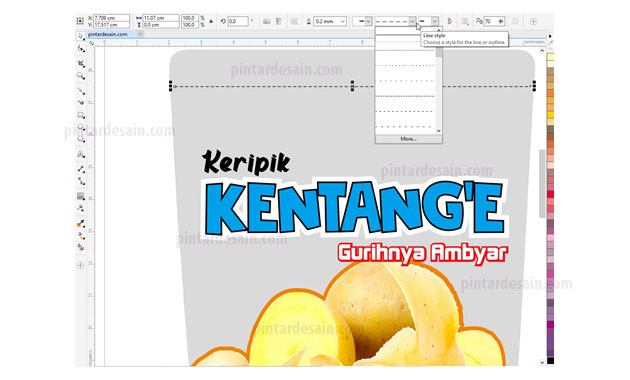Click the mirror horizontally icon
The height and width of the screenshot is (380, 630).
[266, 21]
